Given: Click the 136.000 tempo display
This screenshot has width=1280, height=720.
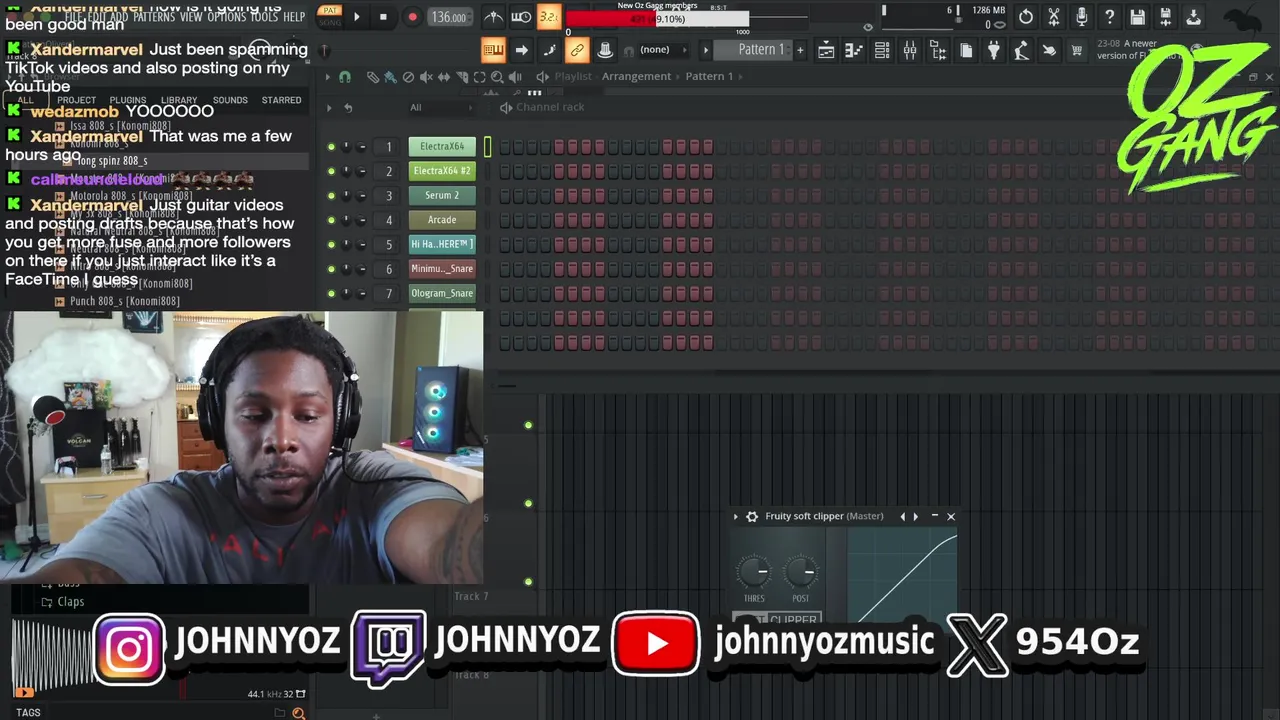Looking at the screenshot, I should click(x=449, y=17).
